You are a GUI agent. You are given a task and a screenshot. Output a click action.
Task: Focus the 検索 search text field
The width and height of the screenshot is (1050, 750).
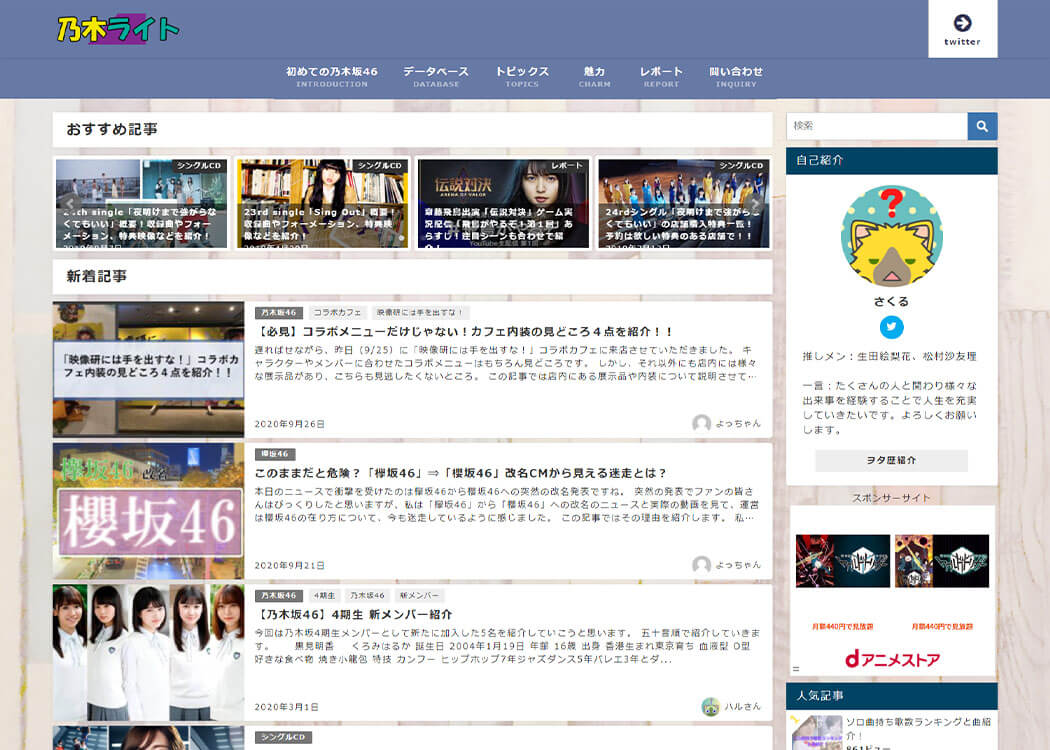coord(877,126)
